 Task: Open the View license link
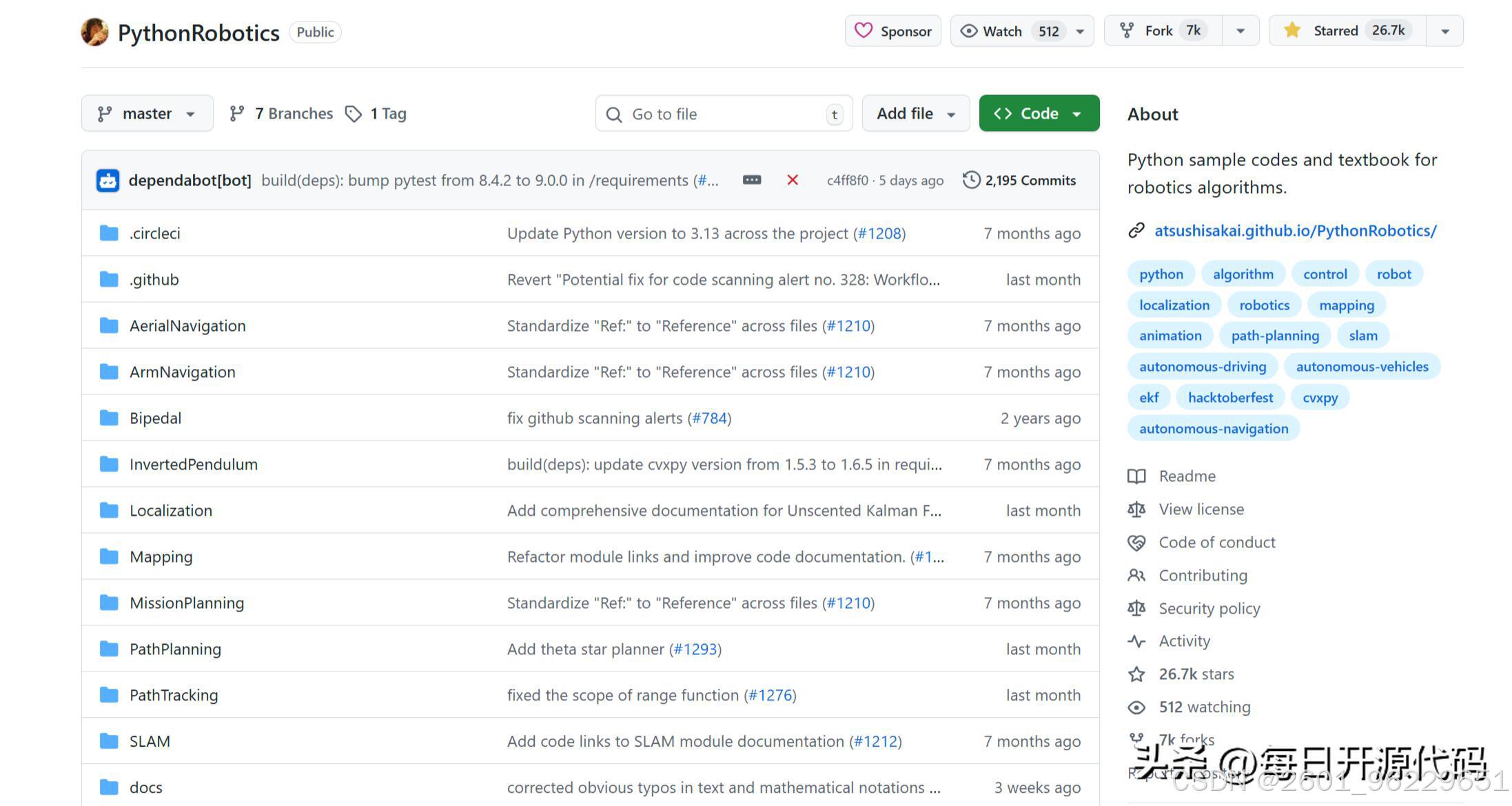(x=1201, y=509)
